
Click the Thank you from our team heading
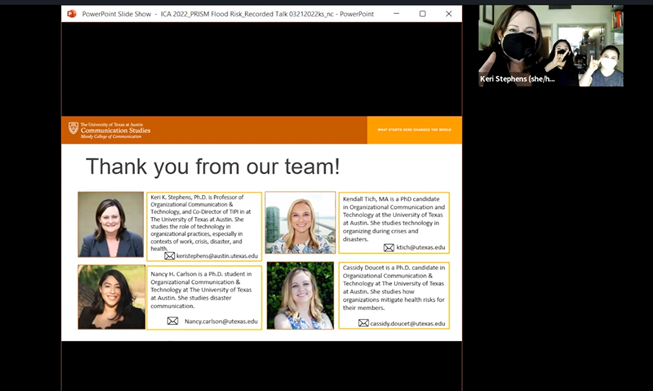[213, 167]
